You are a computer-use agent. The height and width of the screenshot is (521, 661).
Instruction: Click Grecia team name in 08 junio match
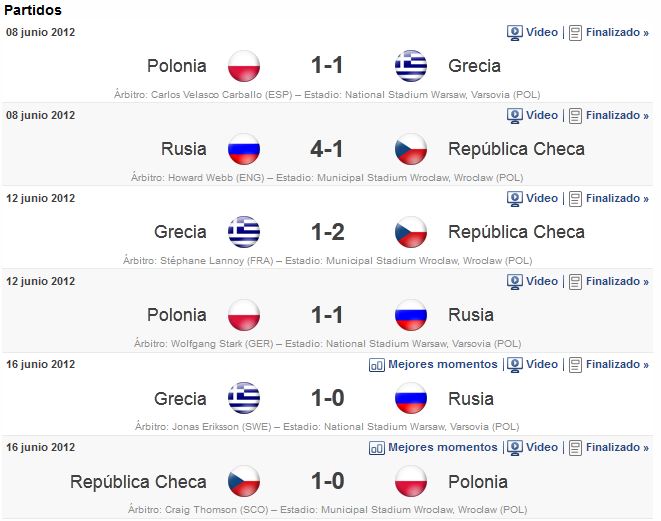[x=474, y=66]
